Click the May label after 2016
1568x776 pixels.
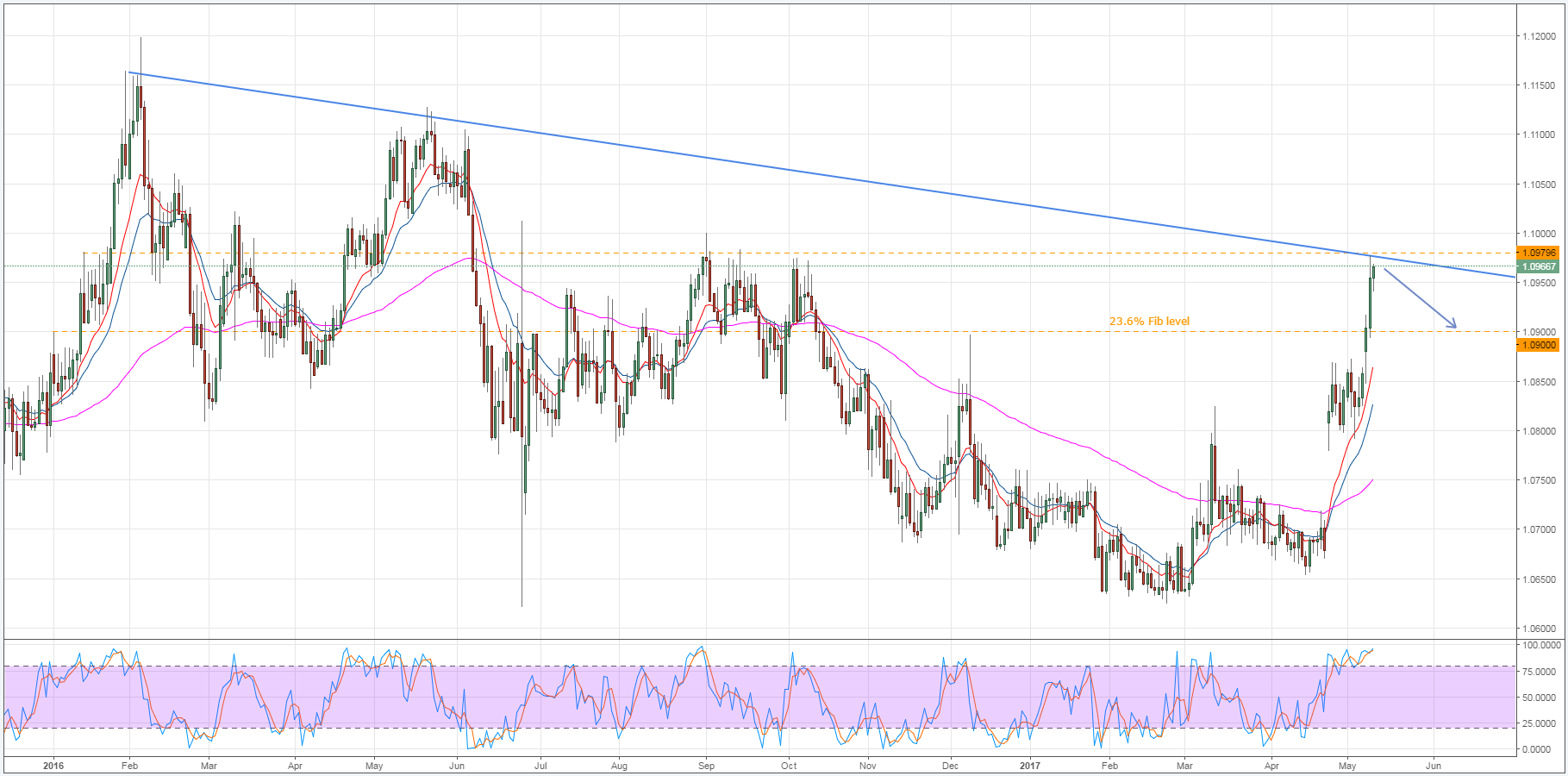(x=374, y=766)
